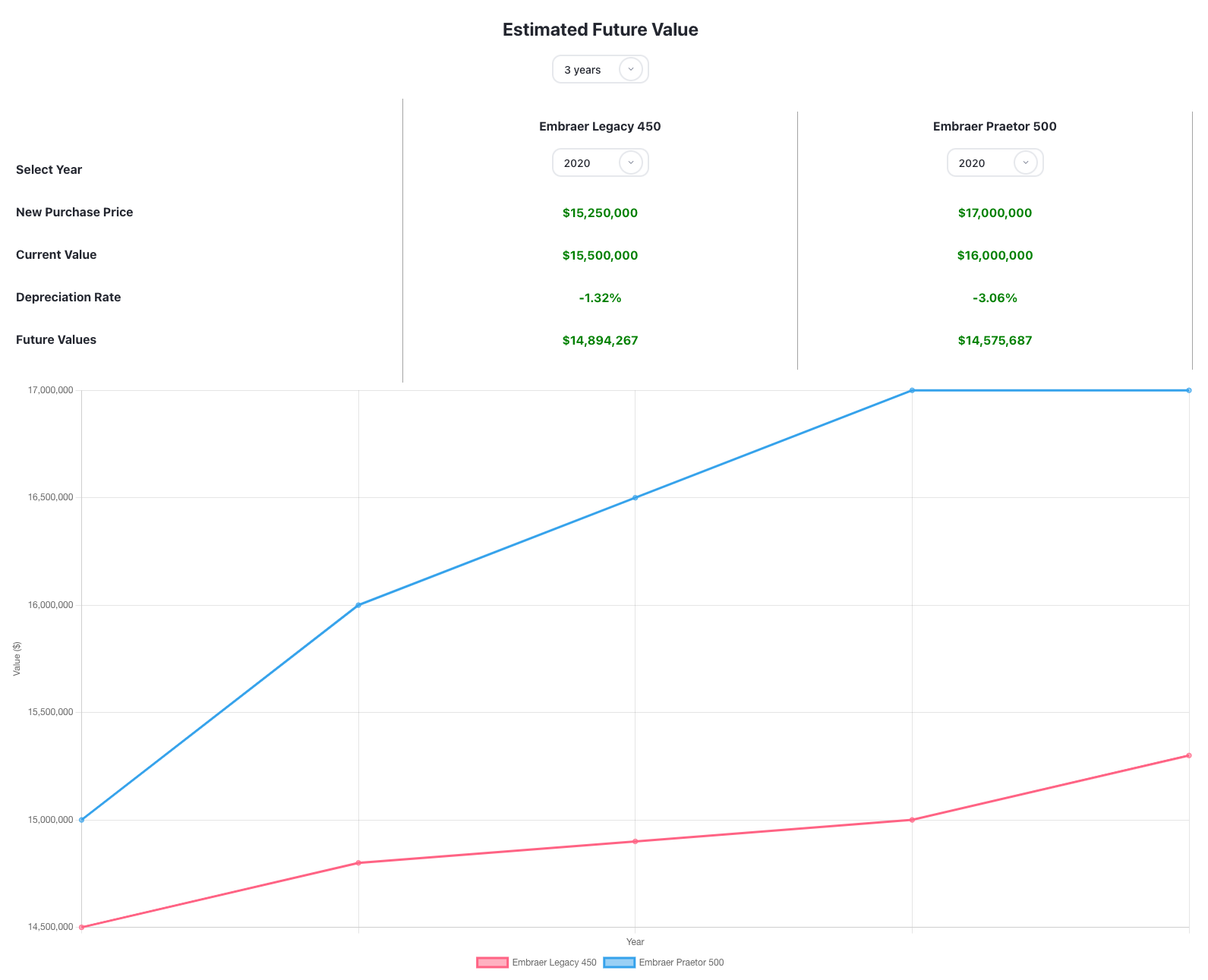Click the 17,000,000 y-axis tick label
The height and width of the screenshot is (980, 1208).
click(50, 390)
